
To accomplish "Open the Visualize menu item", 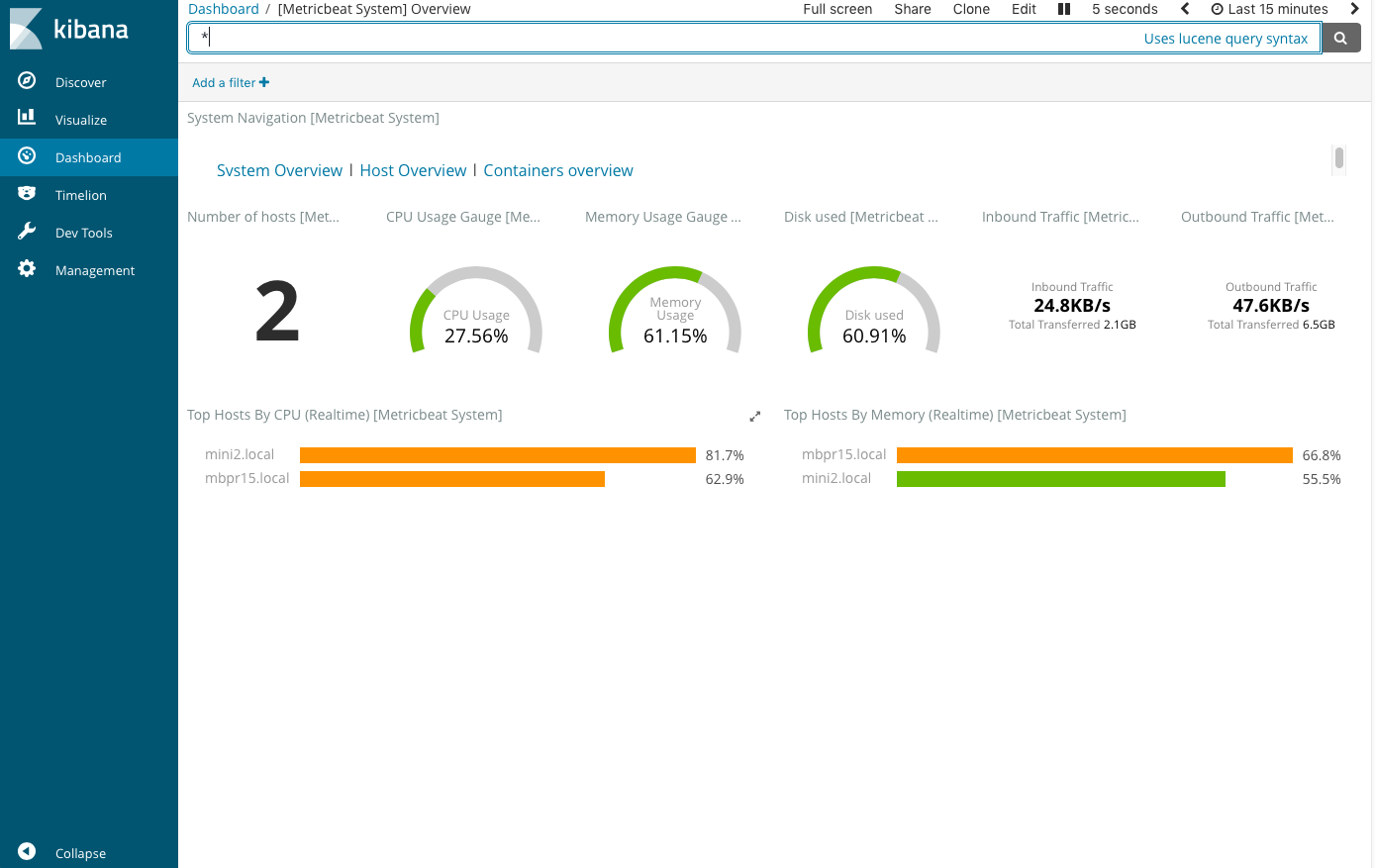I will [89, 120].
